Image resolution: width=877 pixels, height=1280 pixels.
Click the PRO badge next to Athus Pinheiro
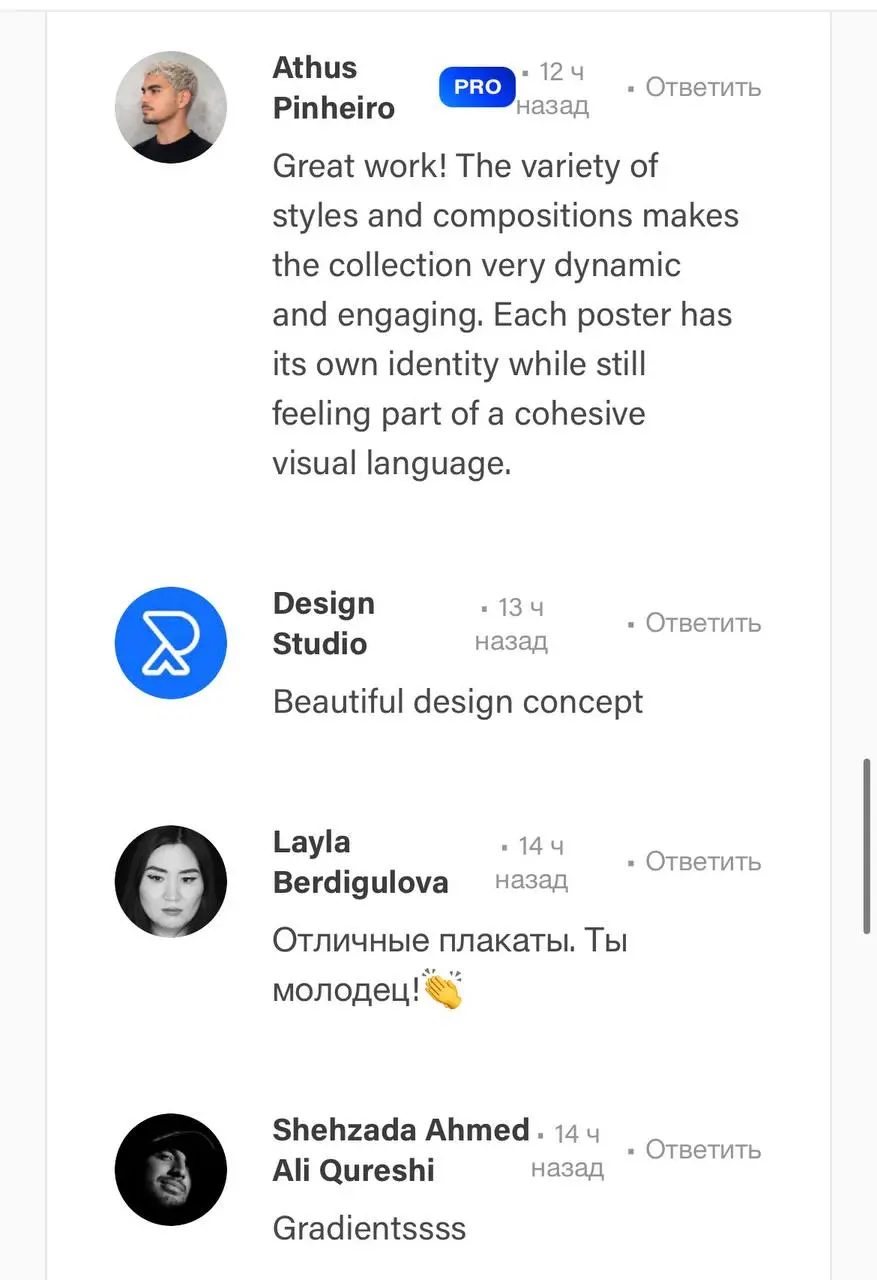tap(477, 87)
